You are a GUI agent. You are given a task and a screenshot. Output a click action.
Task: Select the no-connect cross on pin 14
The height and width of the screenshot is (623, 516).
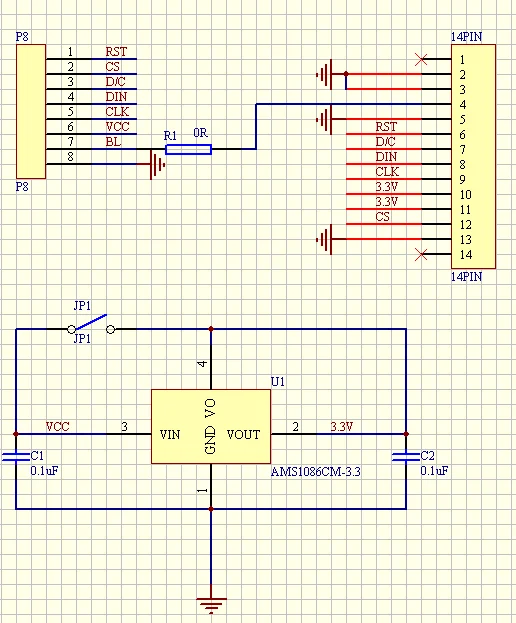(421, 254)
